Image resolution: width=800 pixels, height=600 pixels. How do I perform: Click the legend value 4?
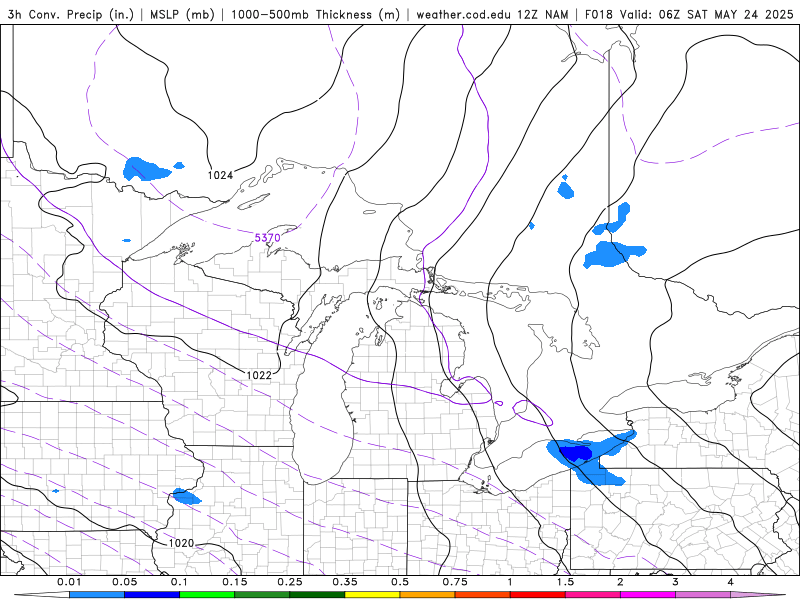pos(731,582)
